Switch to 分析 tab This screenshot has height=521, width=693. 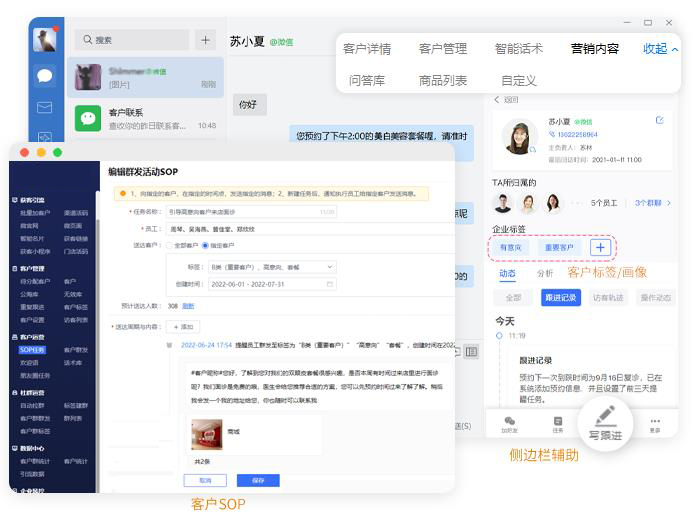coord(545,274)
